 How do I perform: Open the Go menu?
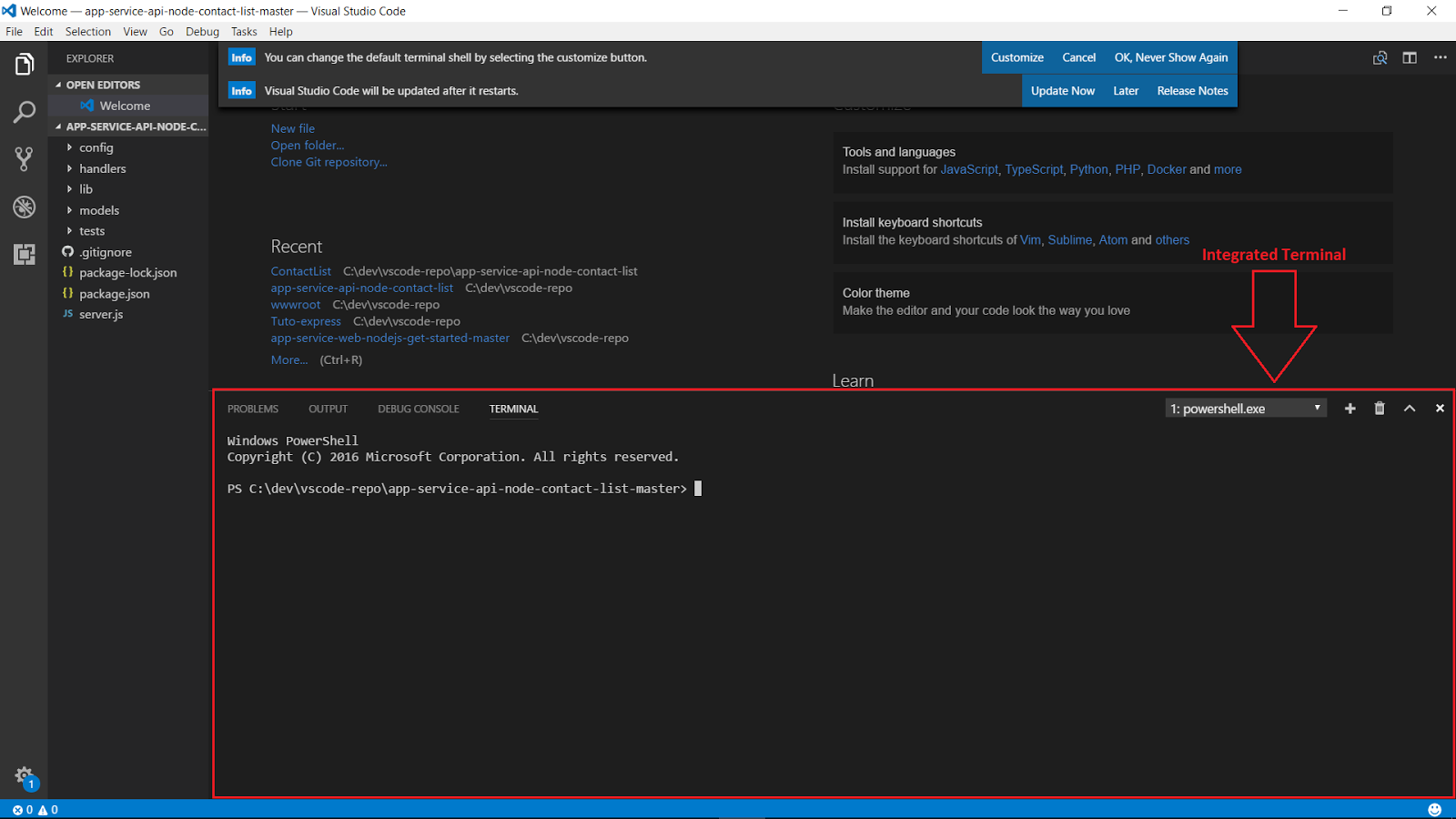(167, 32)
